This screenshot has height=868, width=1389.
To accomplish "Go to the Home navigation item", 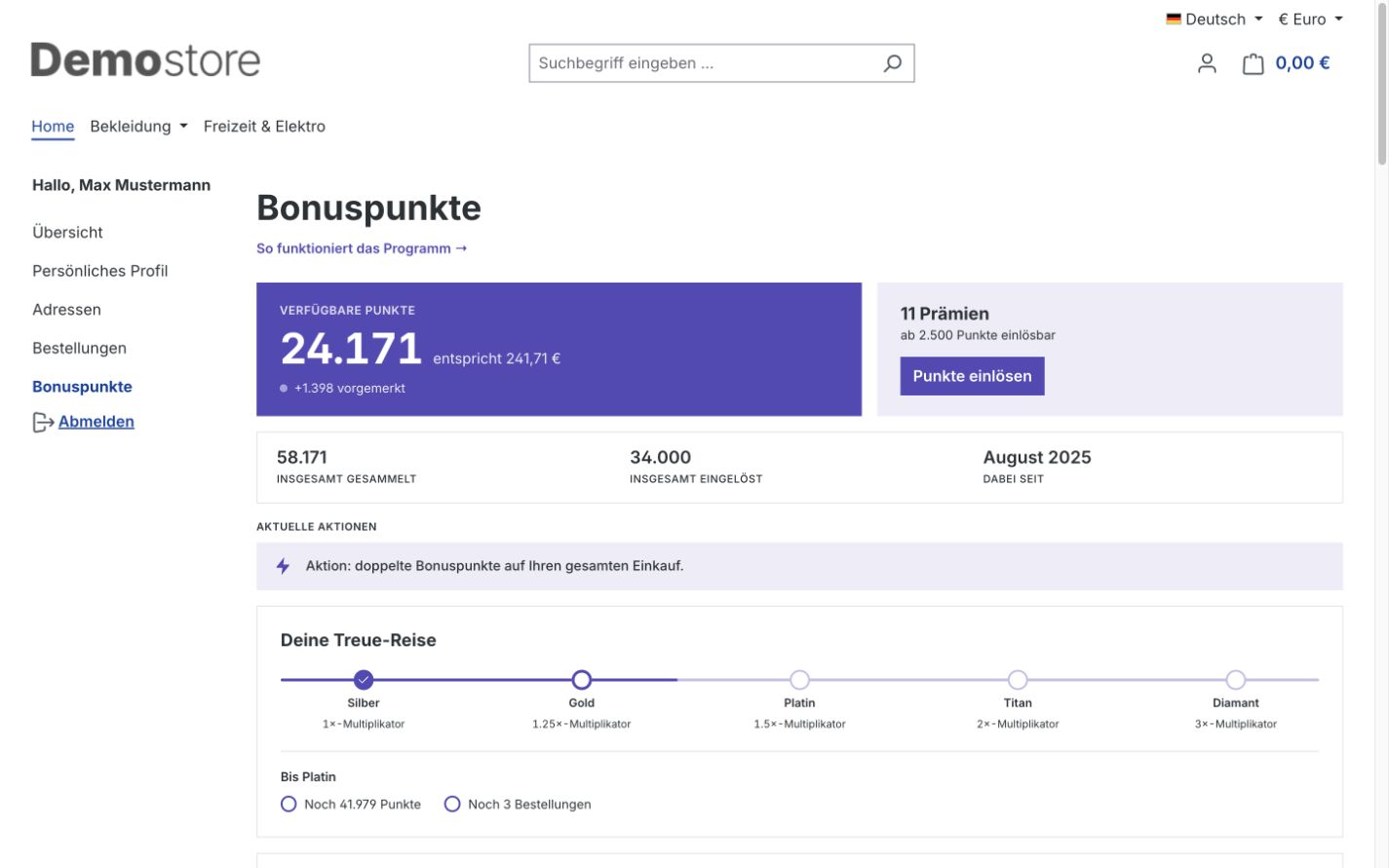I will (53, 126).
